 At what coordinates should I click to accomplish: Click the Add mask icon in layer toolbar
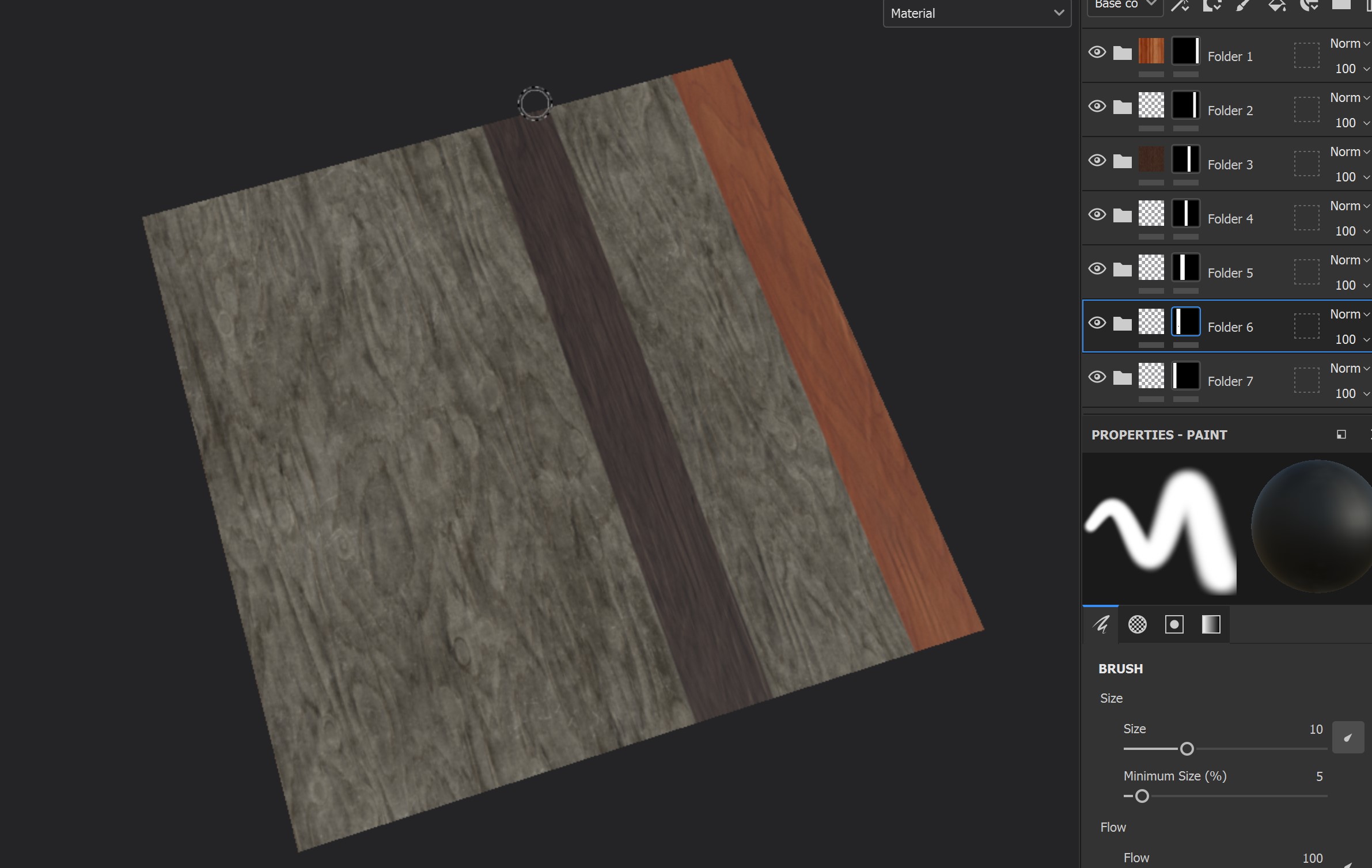tap(1212, 6)
